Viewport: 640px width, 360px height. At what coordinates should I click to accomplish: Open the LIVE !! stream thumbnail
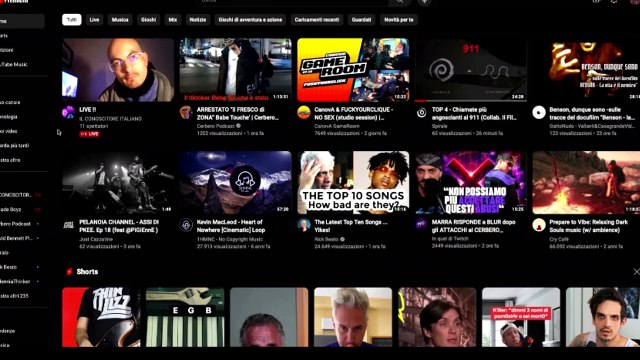[118, 70]
